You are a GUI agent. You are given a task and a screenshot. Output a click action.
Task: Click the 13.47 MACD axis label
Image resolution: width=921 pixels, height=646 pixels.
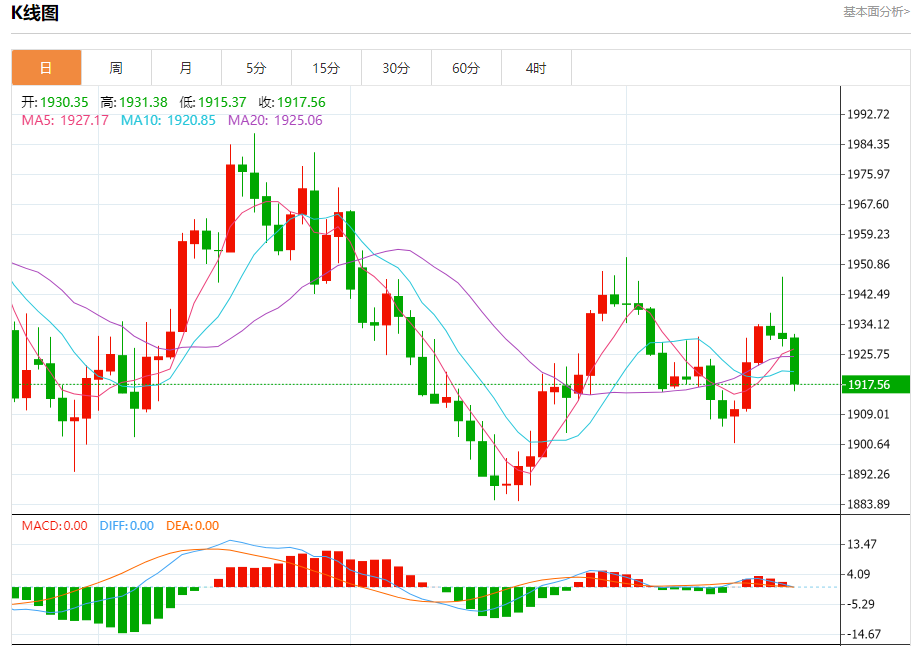[x=862, y=544]
